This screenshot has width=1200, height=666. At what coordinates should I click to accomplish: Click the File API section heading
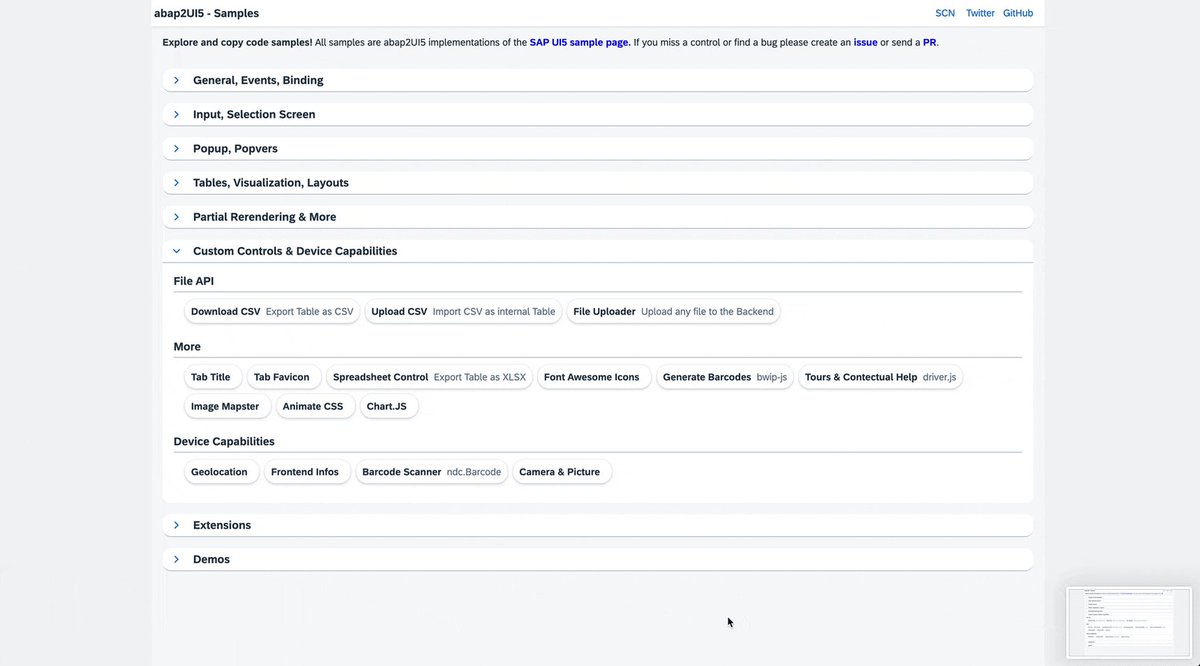click(194, 281)
